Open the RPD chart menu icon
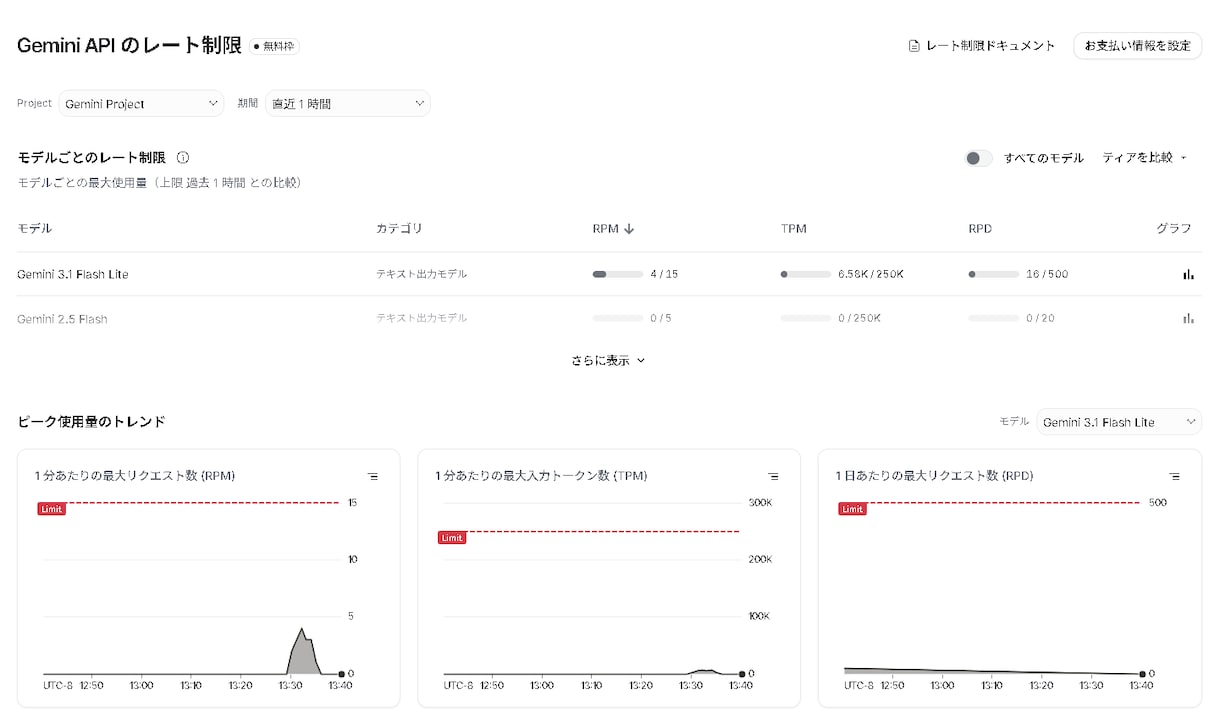Image resolution: width=1220 pixels, height=717 pixels. tap(1174, 477)
